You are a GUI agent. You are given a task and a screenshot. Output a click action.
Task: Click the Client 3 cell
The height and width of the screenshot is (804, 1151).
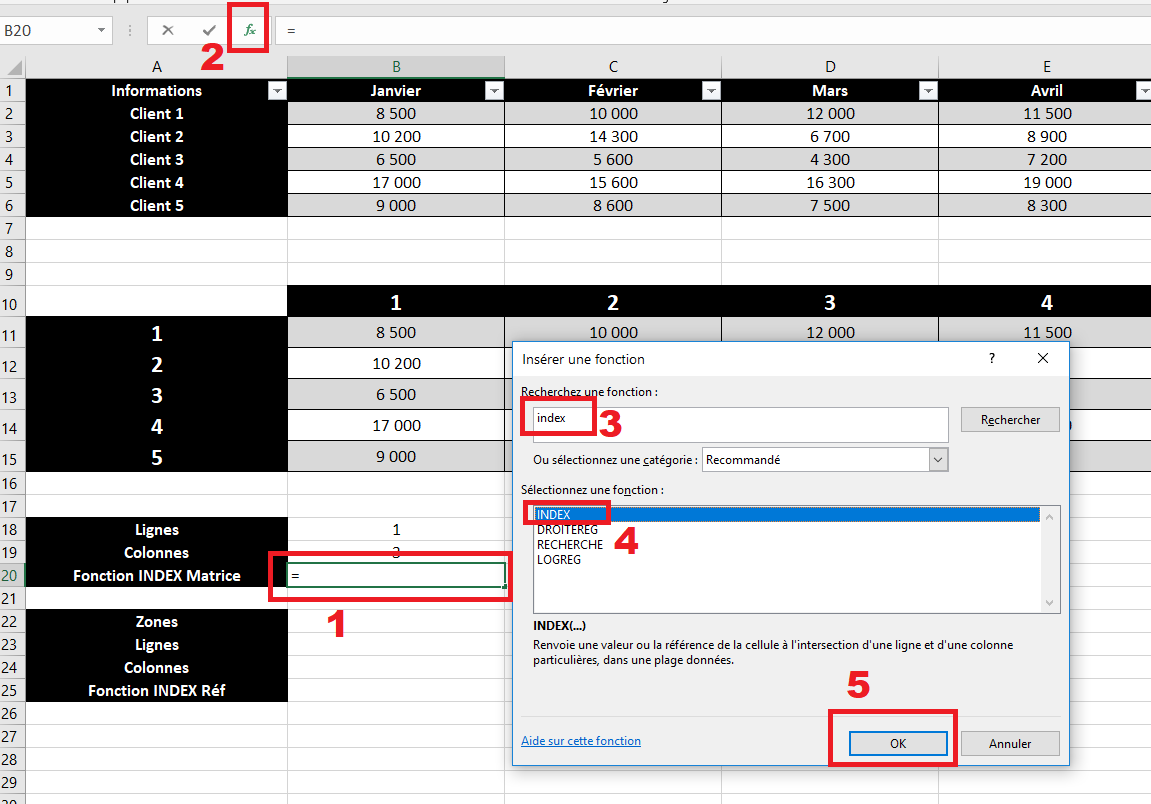click(x=156, y=159)
